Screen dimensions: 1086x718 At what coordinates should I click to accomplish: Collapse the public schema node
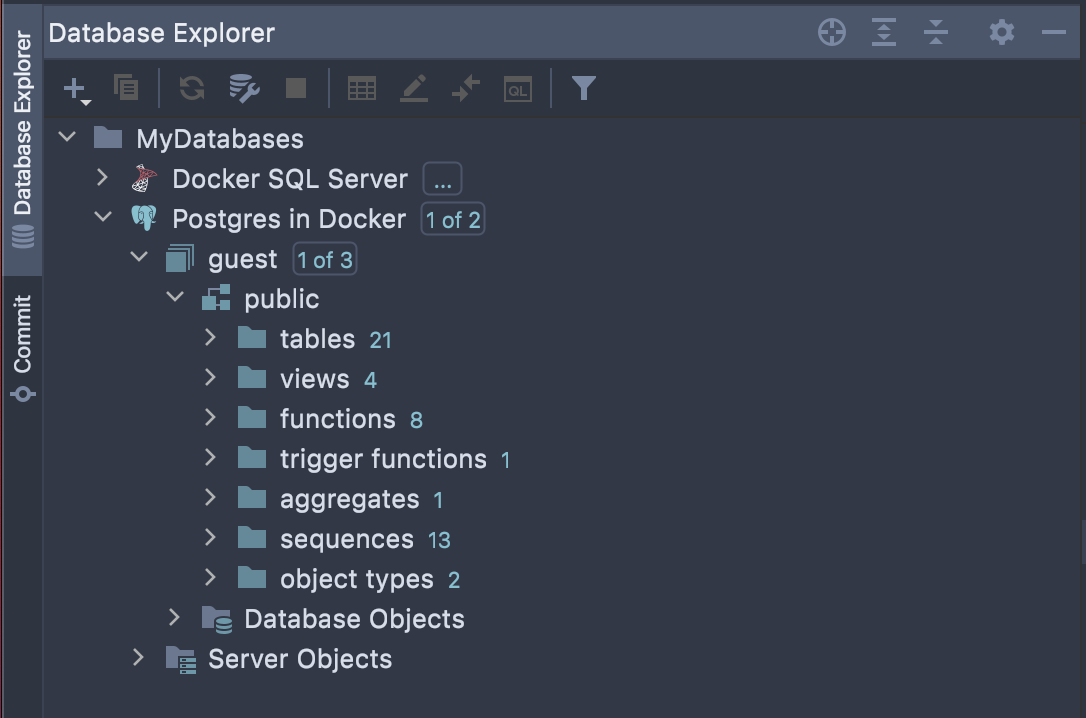click(x=175, y=297)
